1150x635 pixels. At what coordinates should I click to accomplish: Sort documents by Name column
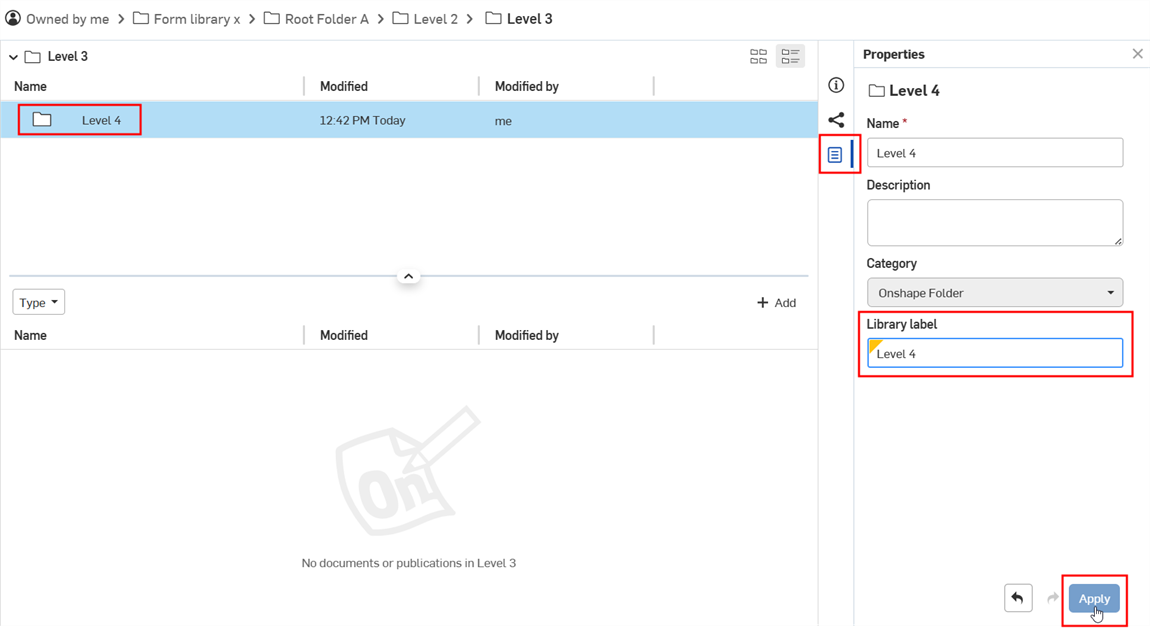pyautogui.click(x=30, y=335)
